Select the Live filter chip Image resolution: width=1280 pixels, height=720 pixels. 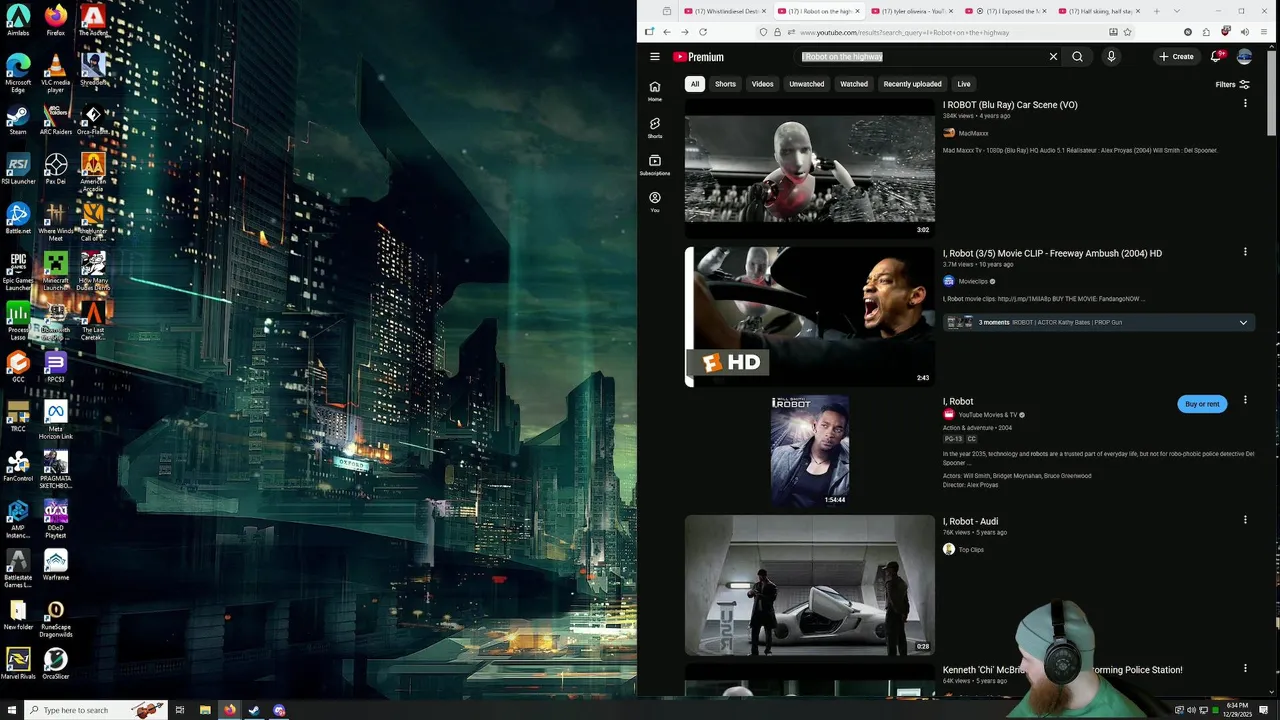[963, 84]
